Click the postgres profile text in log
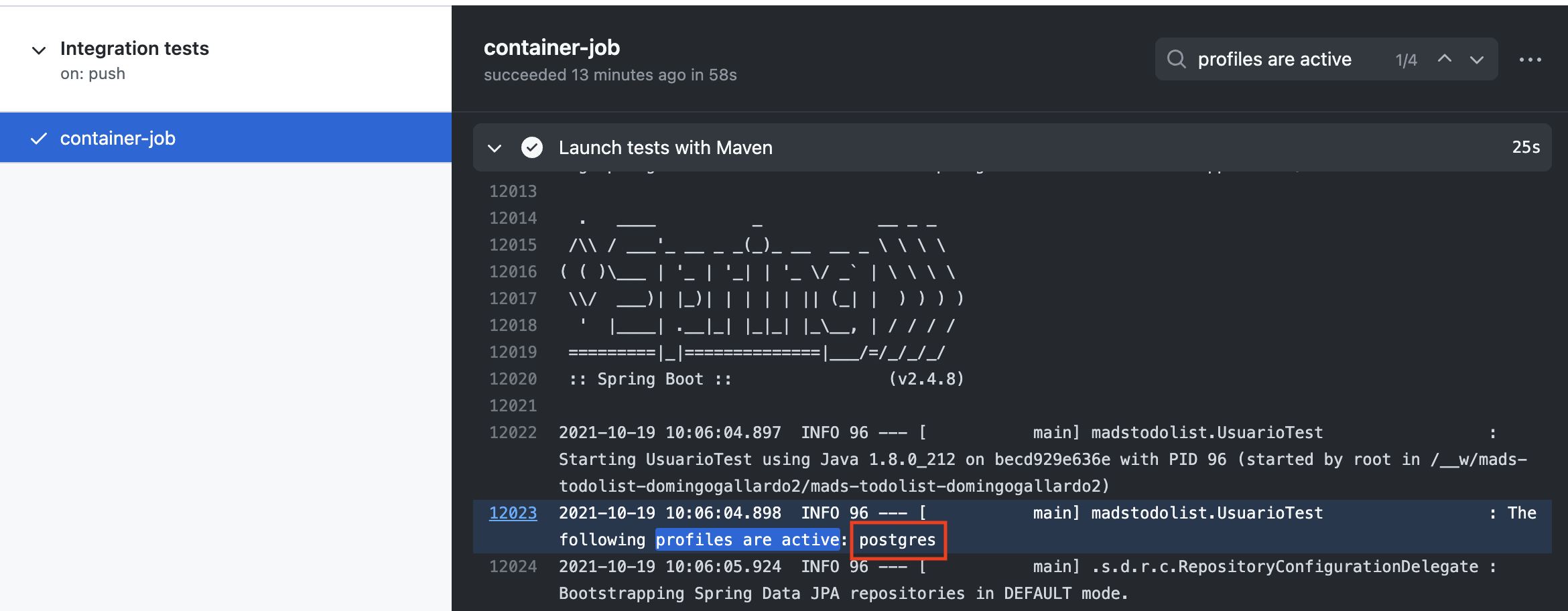Image resolution: width=1568 pixels, height=611 pixels. (x=897, y=540)
